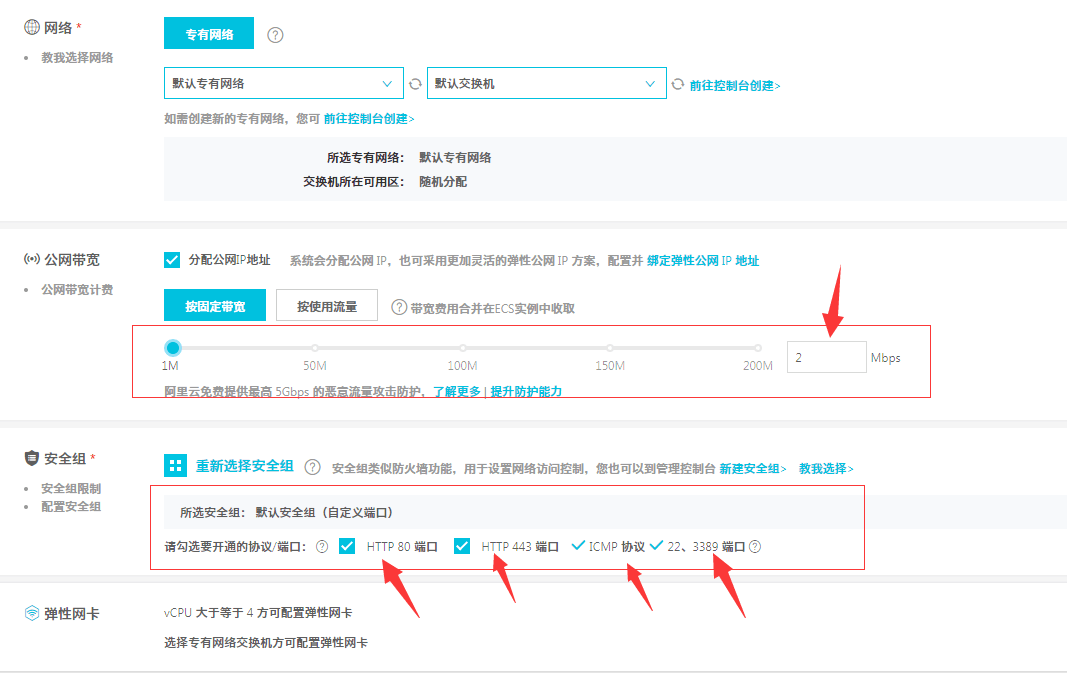Click help icon next to 带宽费用 note

click(x=398, y=308)
